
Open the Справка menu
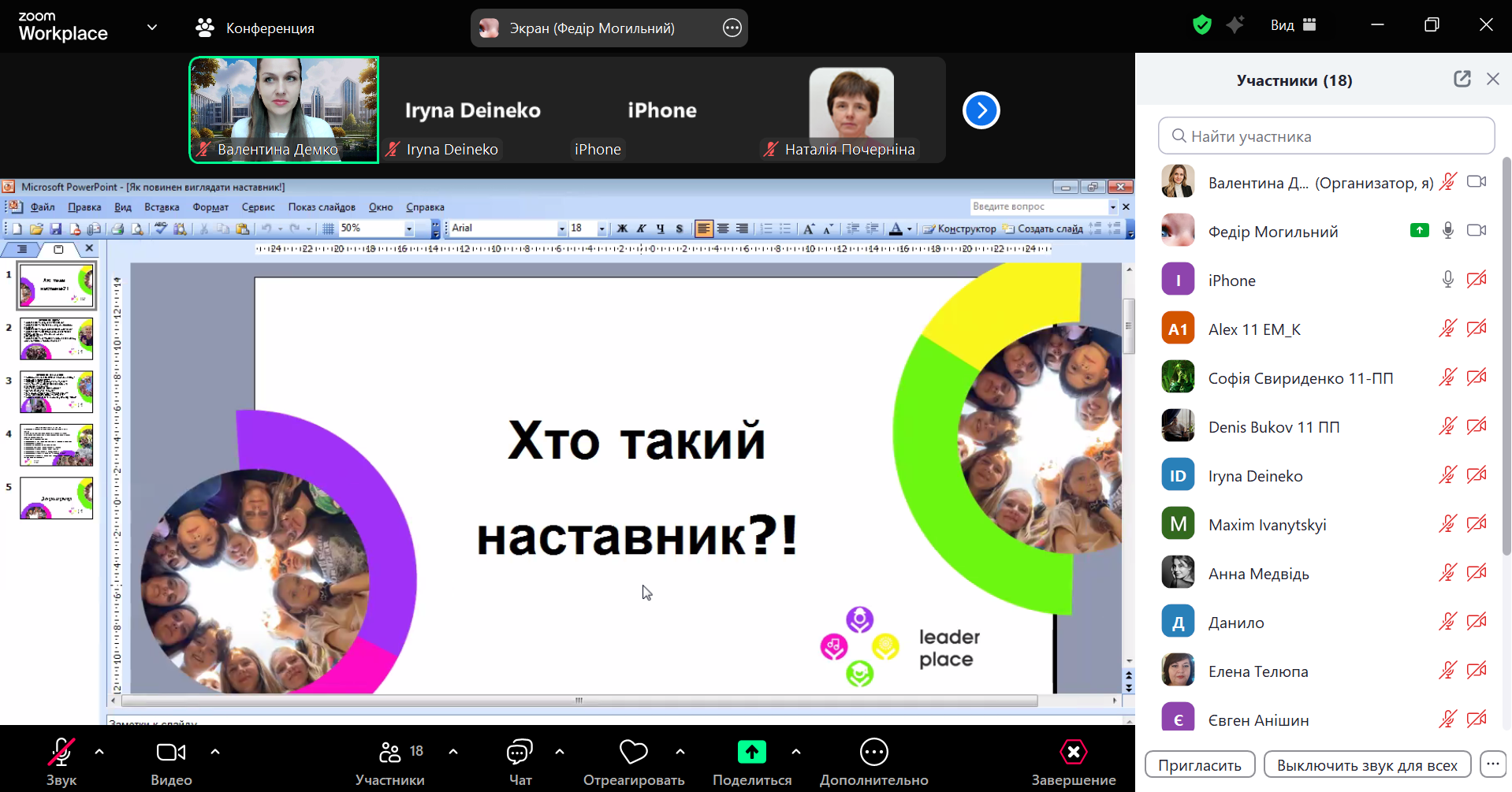pyautogui.click(x=425, y=207)
